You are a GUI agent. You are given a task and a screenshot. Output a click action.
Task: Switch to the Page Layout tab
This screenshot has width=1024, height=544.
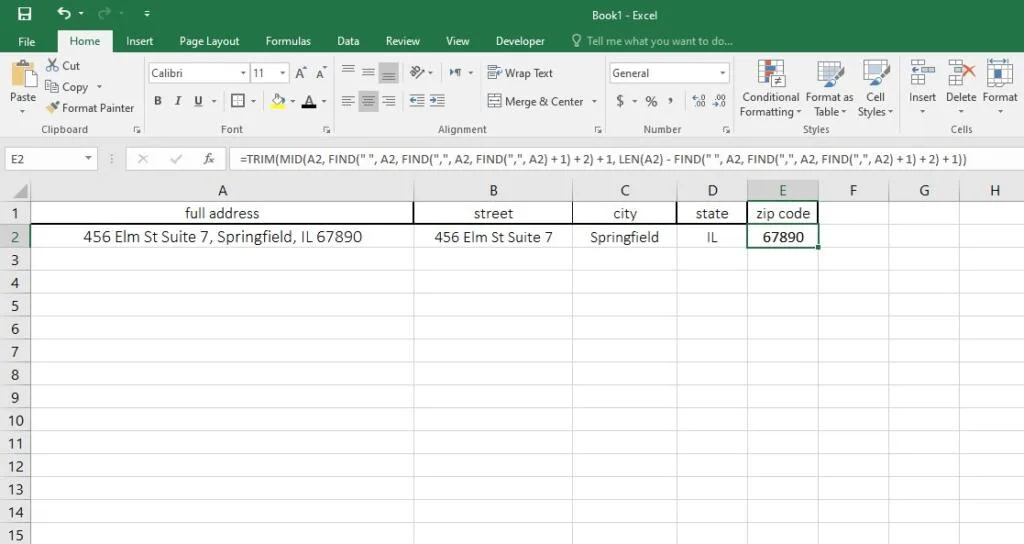point(209,41)
